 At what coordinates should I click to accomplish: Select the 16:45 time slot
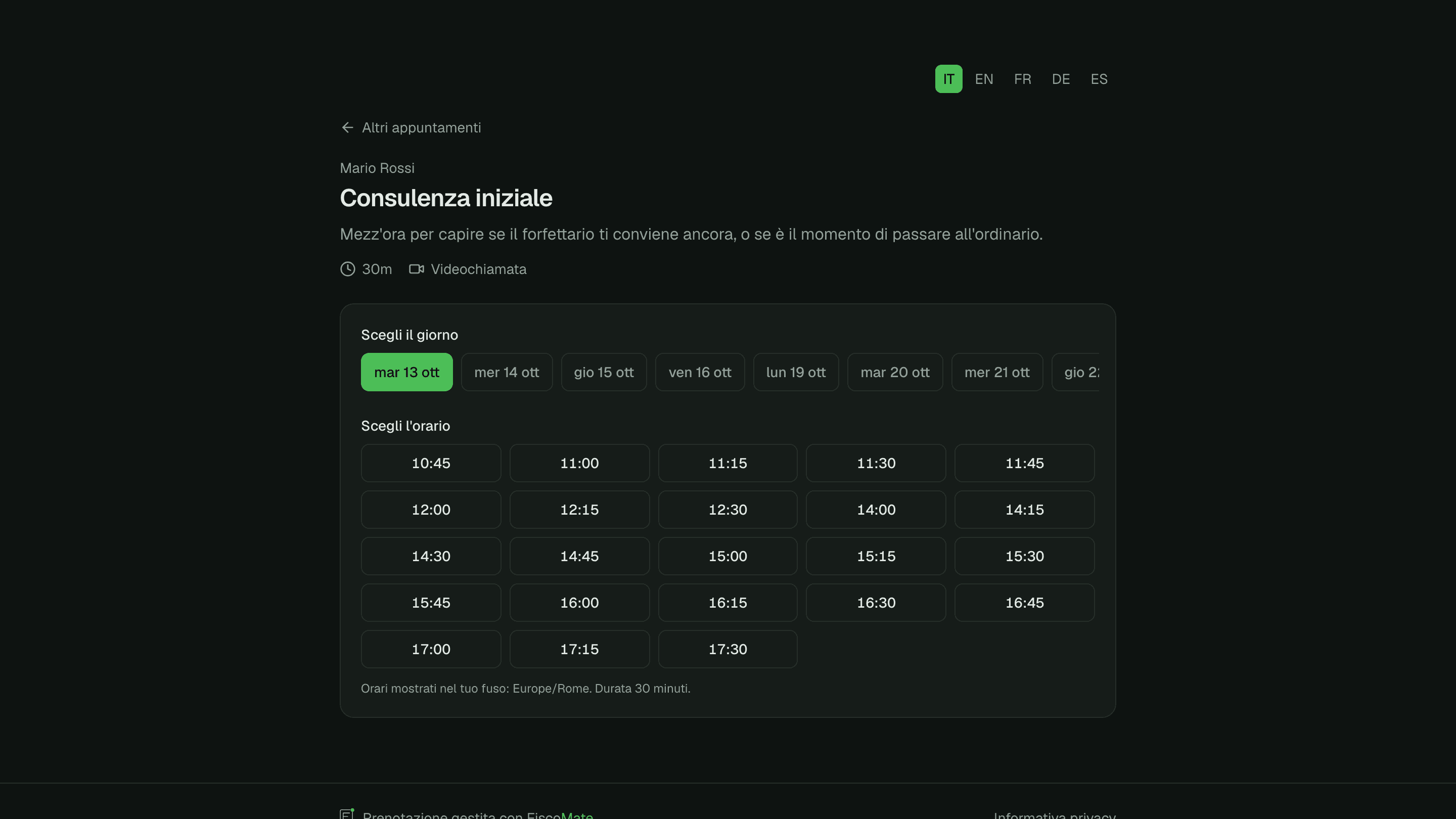click(x=1025, y=603)
